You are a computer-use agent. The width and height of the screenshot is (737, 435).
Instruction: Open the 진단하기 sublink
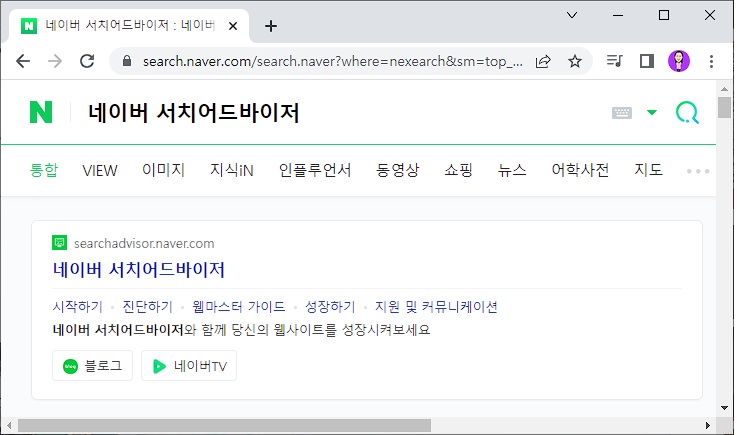pyautogui.click(x=148, y=307)
